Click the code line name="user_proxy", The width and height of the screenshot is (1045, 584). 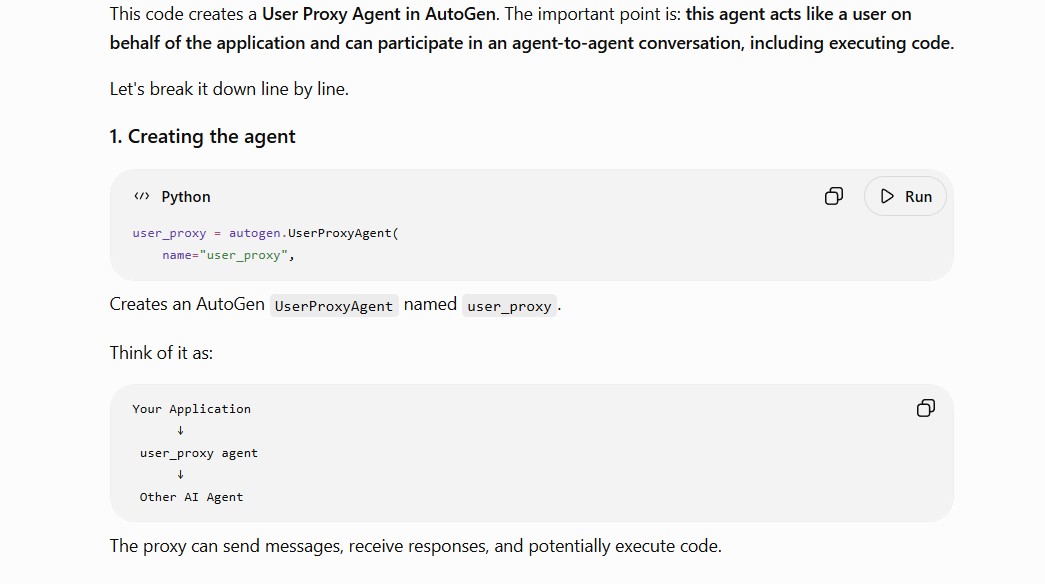point(228,255)
